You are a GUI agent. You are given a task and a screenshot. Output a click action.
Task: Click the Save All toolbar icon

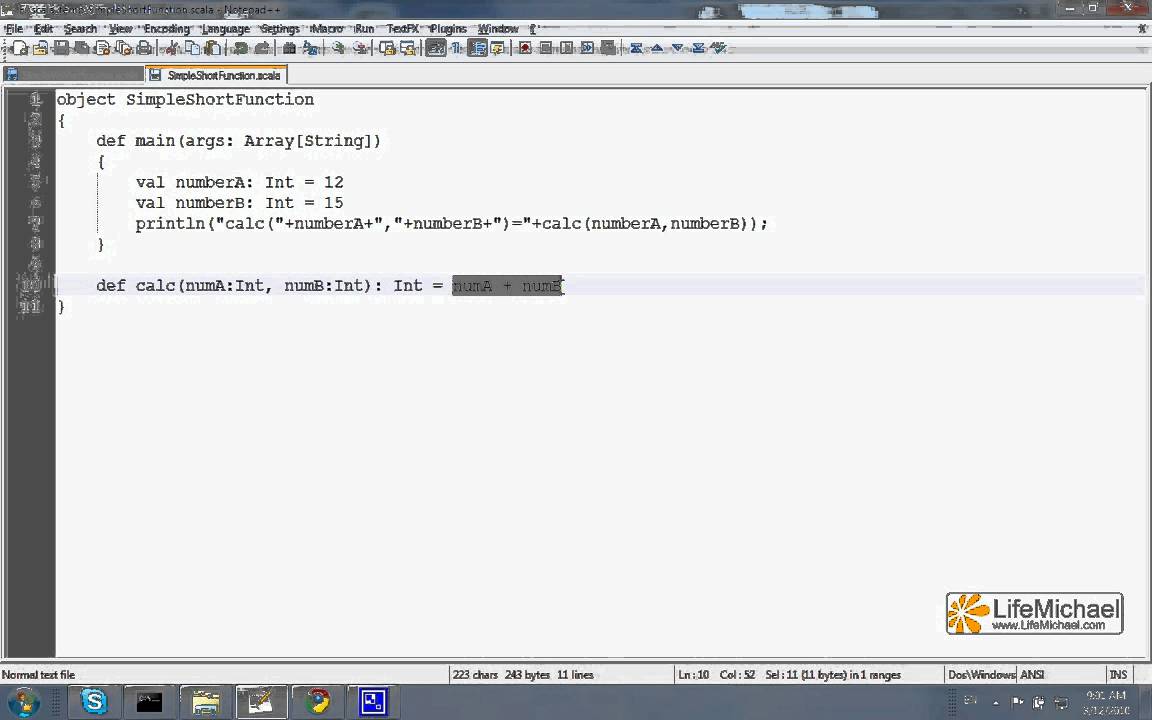(x=82, y=48)
